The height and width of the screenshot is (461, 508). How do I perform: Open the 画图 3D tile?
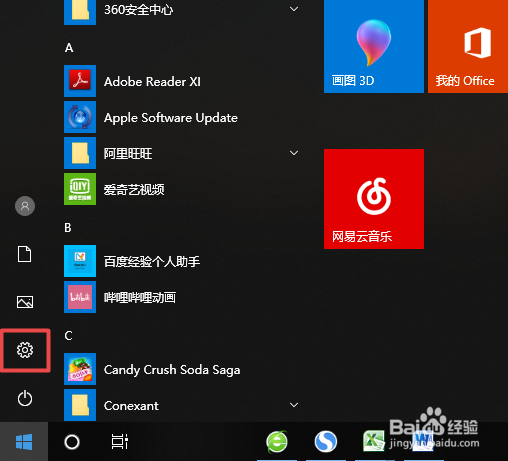click(x=374, y=46)
